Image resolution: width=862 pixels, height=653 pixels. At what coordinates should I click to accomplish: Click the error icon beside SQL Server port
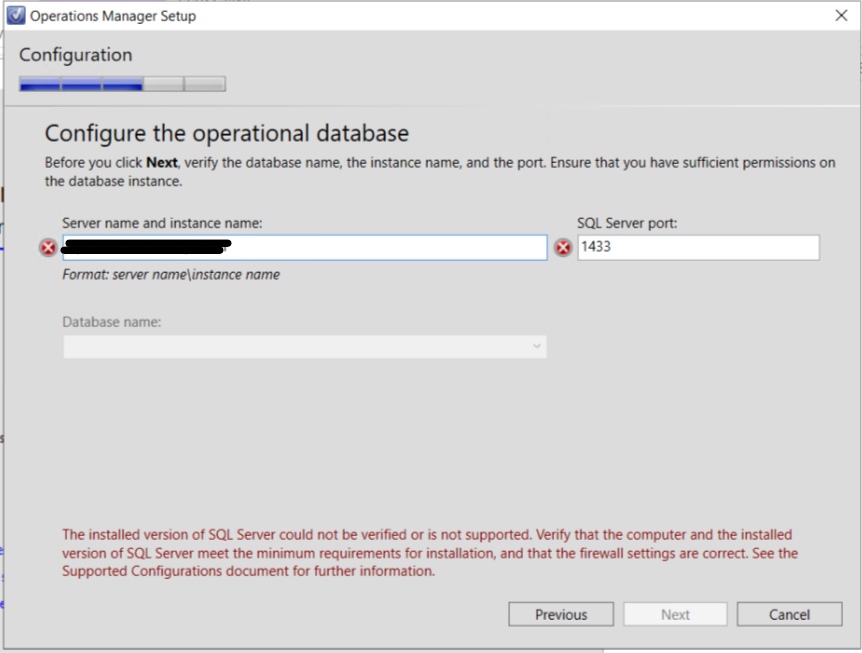563,248
